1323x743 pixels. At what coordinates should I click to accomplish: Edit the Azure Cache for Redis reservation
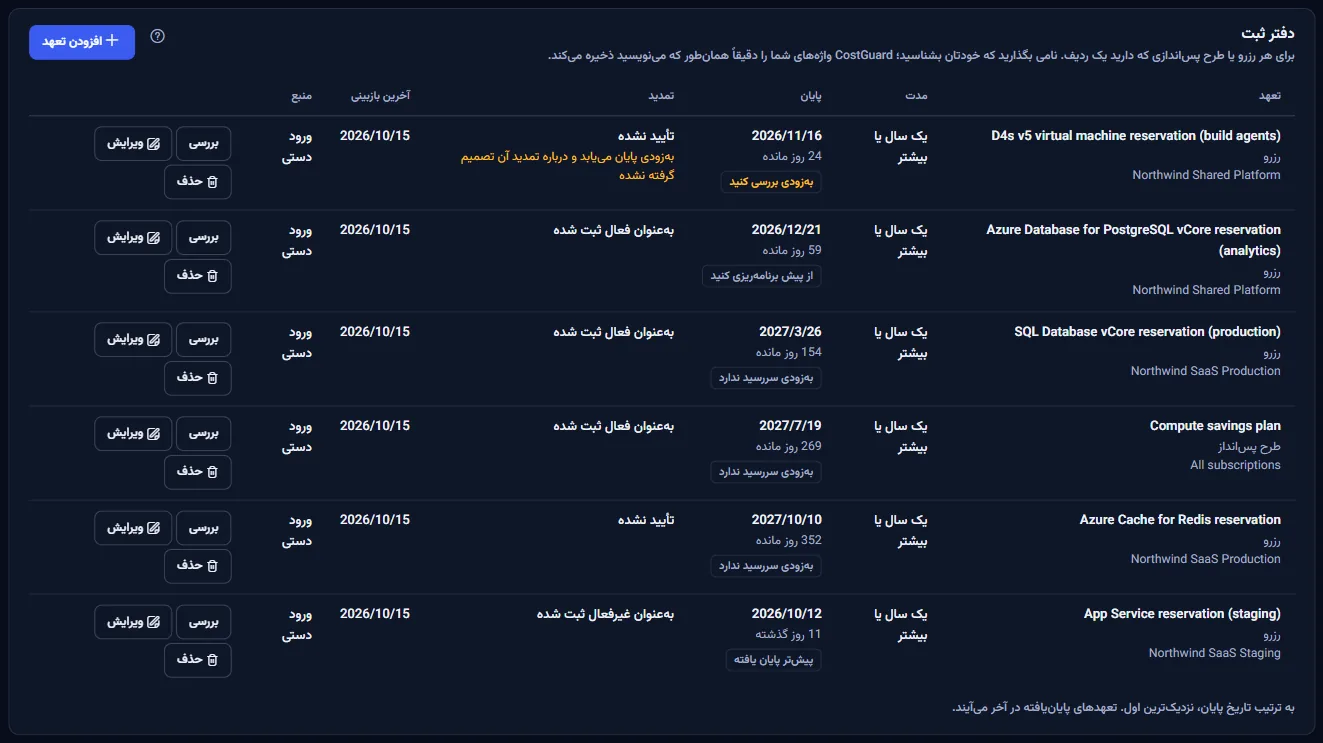[133, 527]
